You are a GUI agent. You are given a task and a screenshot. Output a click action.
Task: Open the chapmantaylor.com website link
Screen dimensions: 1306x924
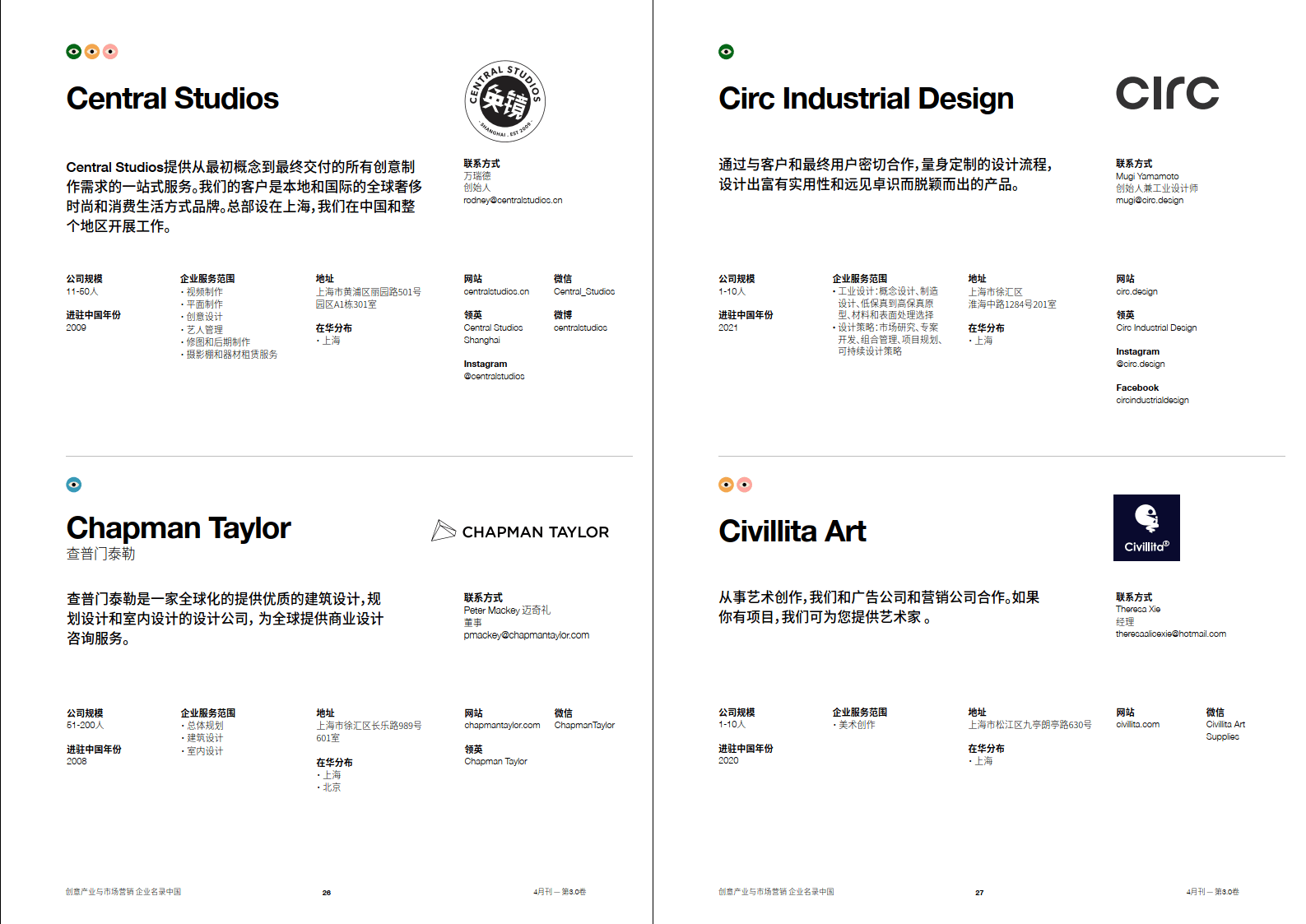(502, 725)
